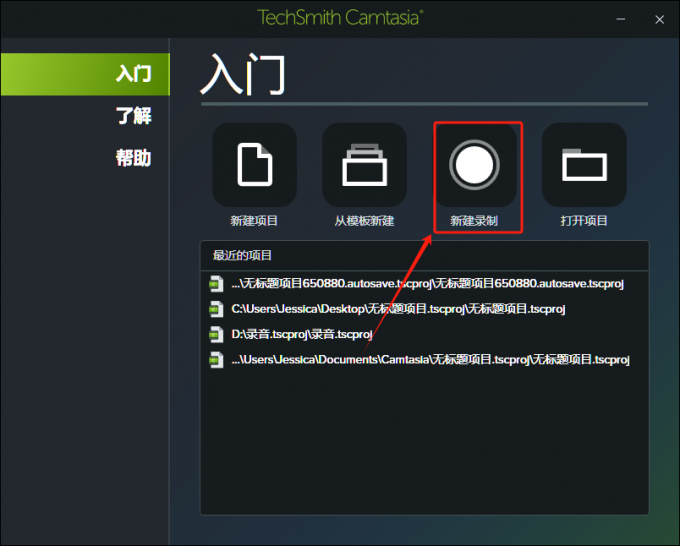This screenshot has height=546, width=680.
Task: Click file icon beside Documents\Camtasia project
Action: [x=216, y=360]
